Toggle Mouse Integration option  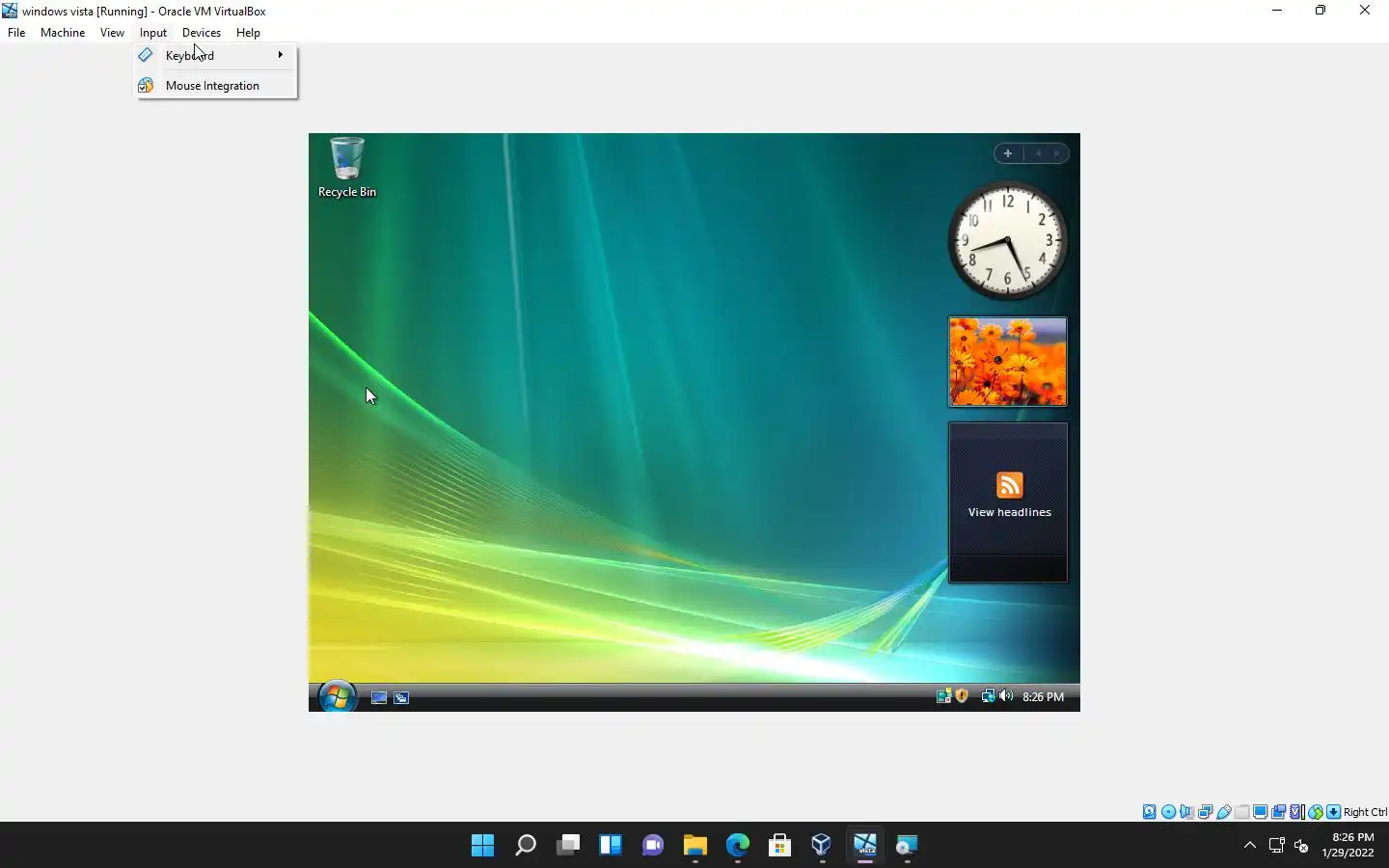coord(216,85)
